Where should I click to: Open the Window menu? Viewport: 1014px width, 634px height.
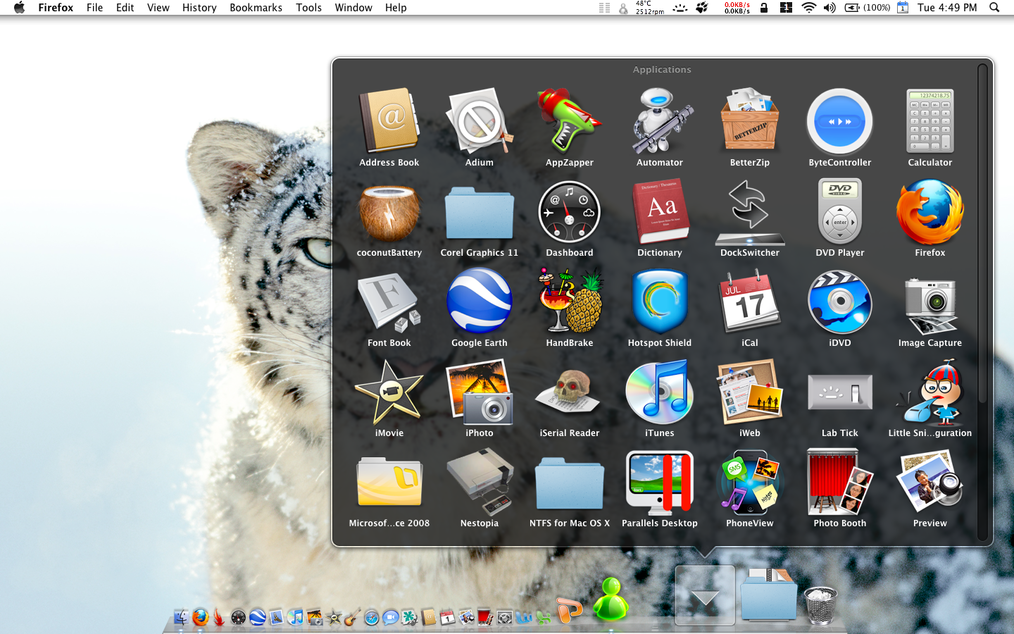[353, 8]
